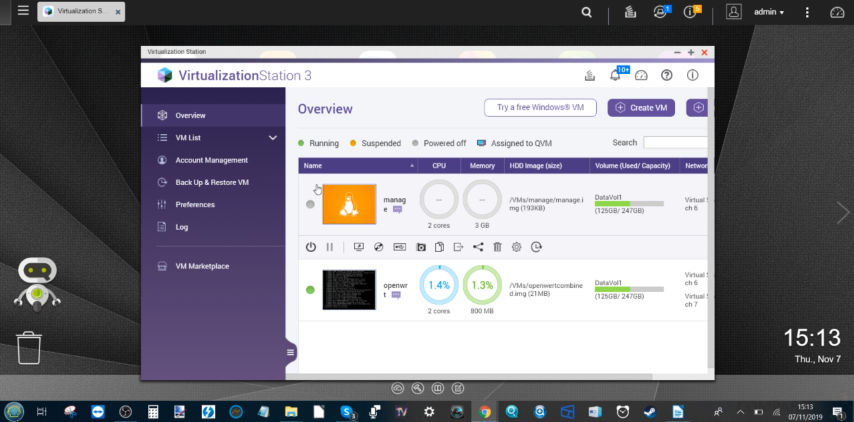Open VM Marketplace in the sidebar
The height and width of the screenshot is (422, 854).
click(213, 266)
